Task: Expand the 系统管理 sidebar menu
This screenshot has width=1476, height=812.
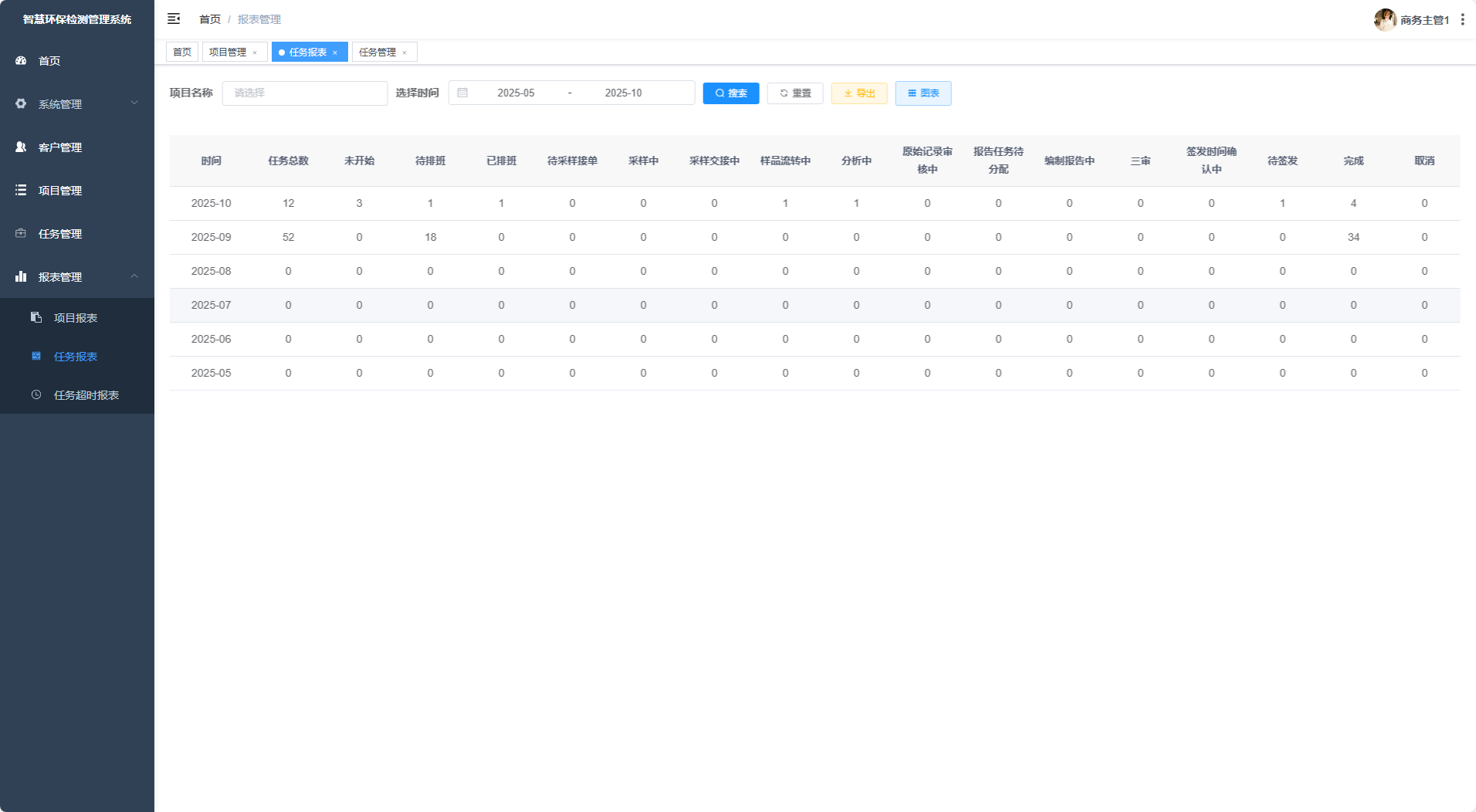Action: point(77,103)
